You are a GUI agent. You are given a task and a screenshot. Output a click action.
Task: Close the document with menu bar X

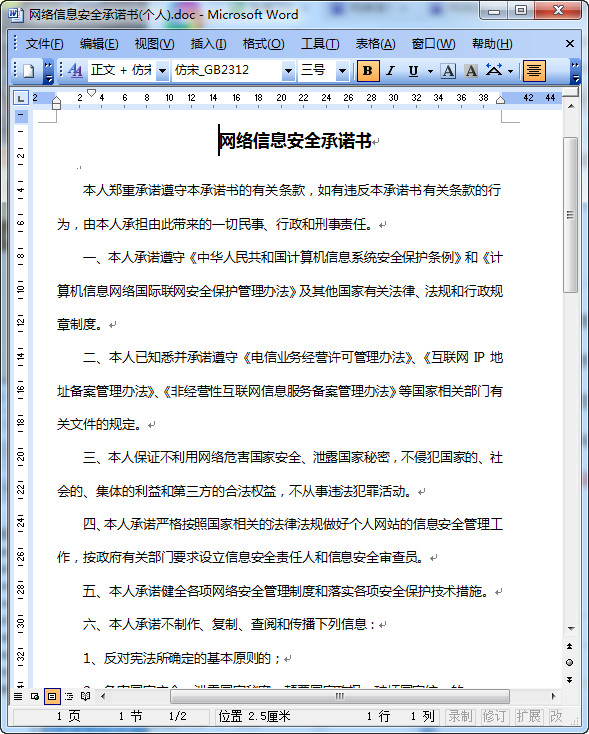tap(569, 44)
